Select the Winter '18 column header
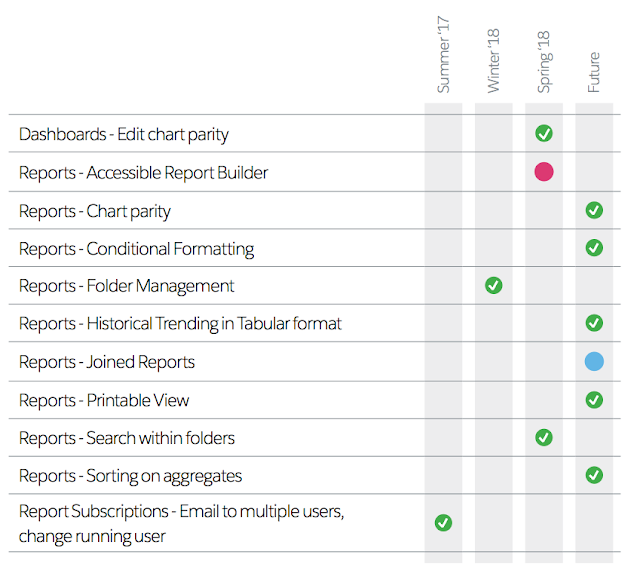Viewport: 640px width, 573px height. (x=494, y=62)
